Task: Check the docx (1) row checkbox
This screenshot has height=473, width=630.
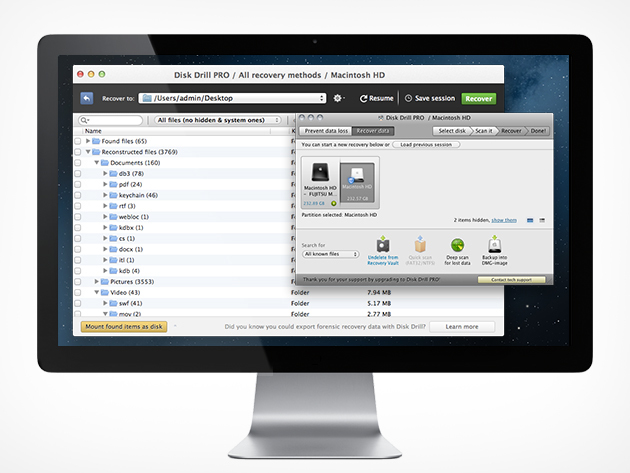Action: pos(78,249)
